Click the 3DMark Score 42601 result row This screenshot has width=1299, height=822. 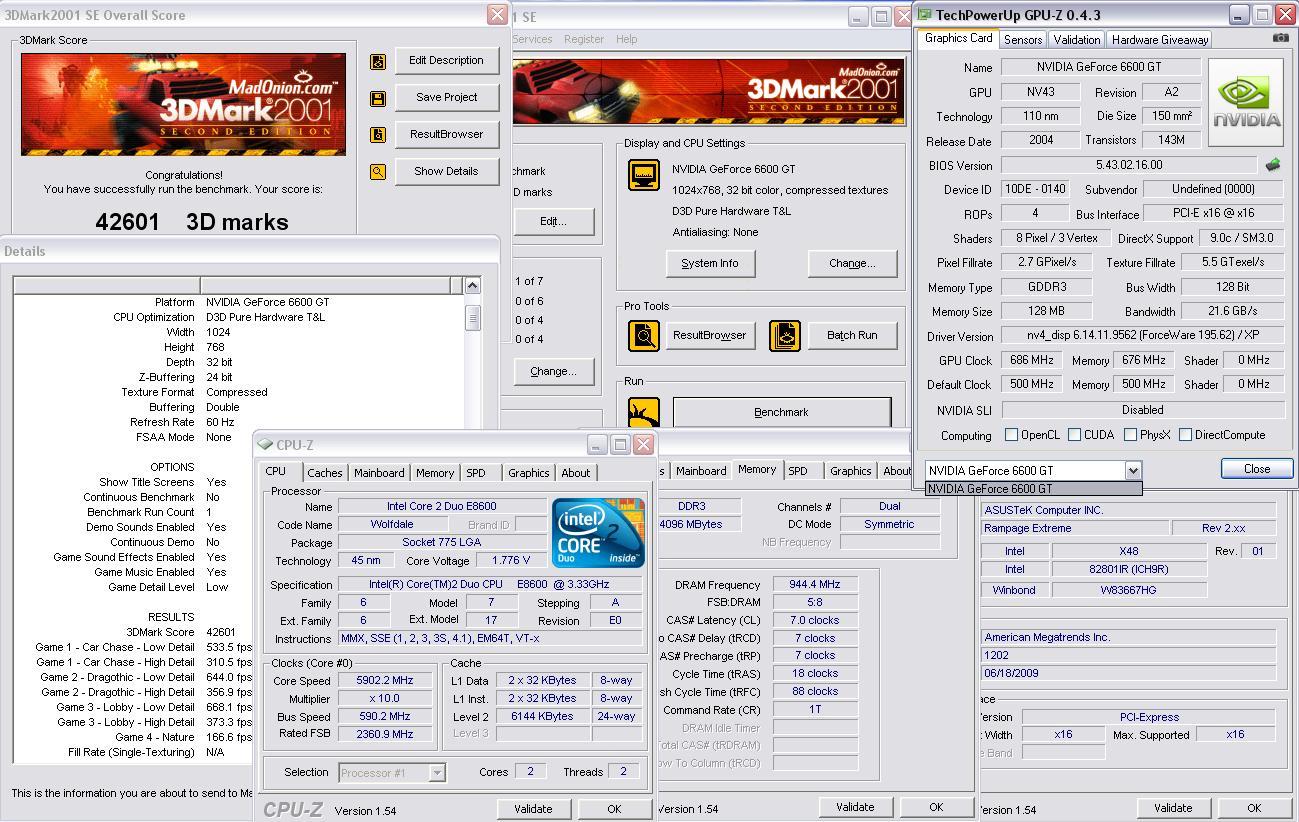[x=133, y=632]
